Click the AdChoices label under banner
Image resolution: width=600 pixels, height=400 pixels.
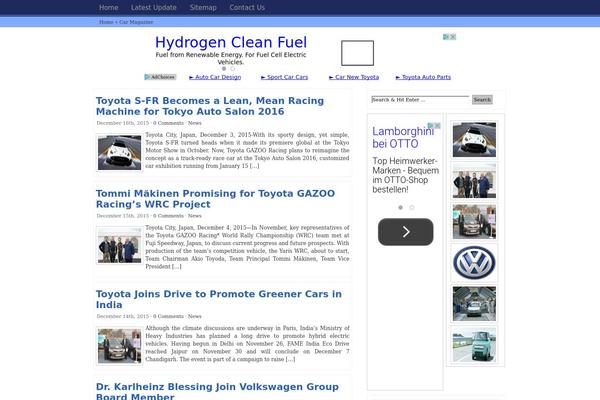[160, 77]
